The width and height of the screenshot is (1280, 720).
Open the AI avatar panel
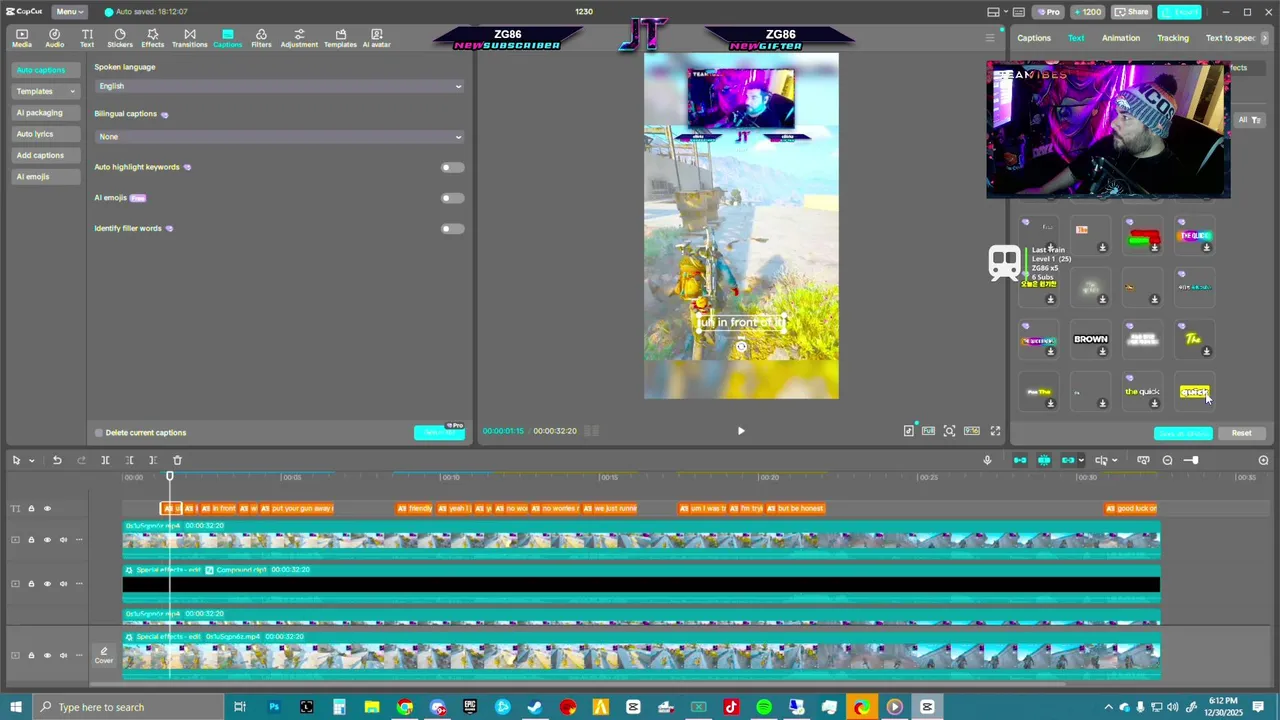[x=377, y=38]
